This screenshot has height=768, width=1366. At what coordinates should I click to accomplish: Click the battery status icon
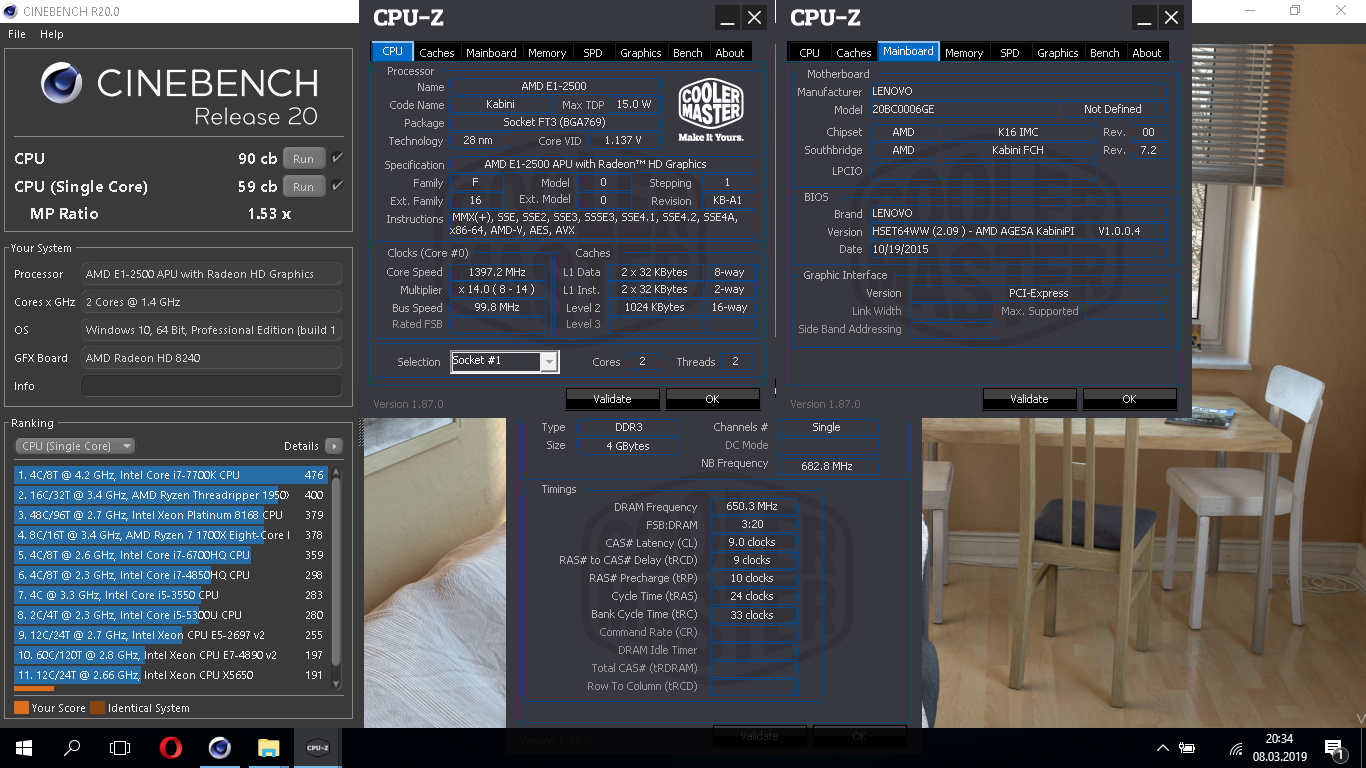click(x=1187, y=747)
